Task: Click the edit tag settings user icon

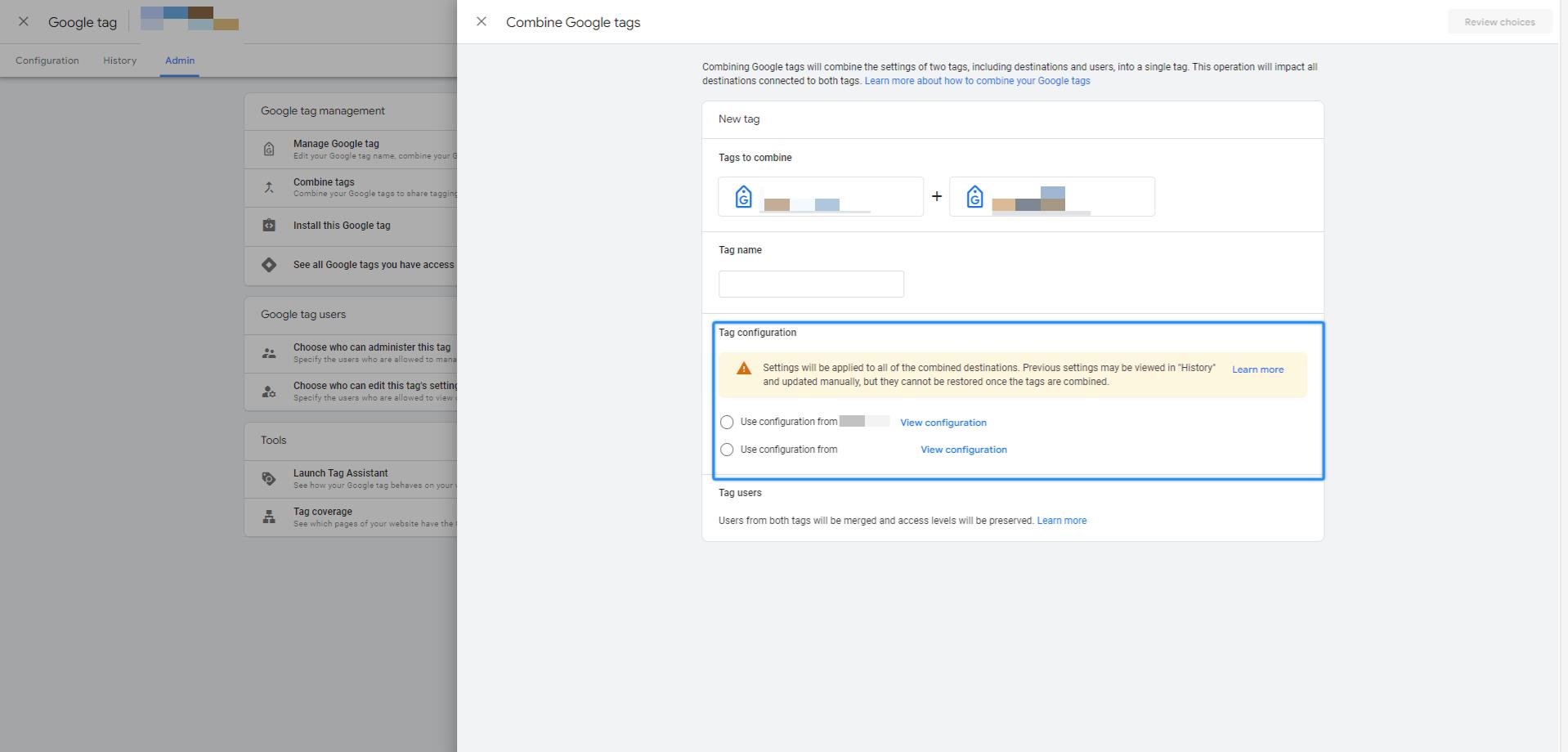Action: click(x=269, y=392)
